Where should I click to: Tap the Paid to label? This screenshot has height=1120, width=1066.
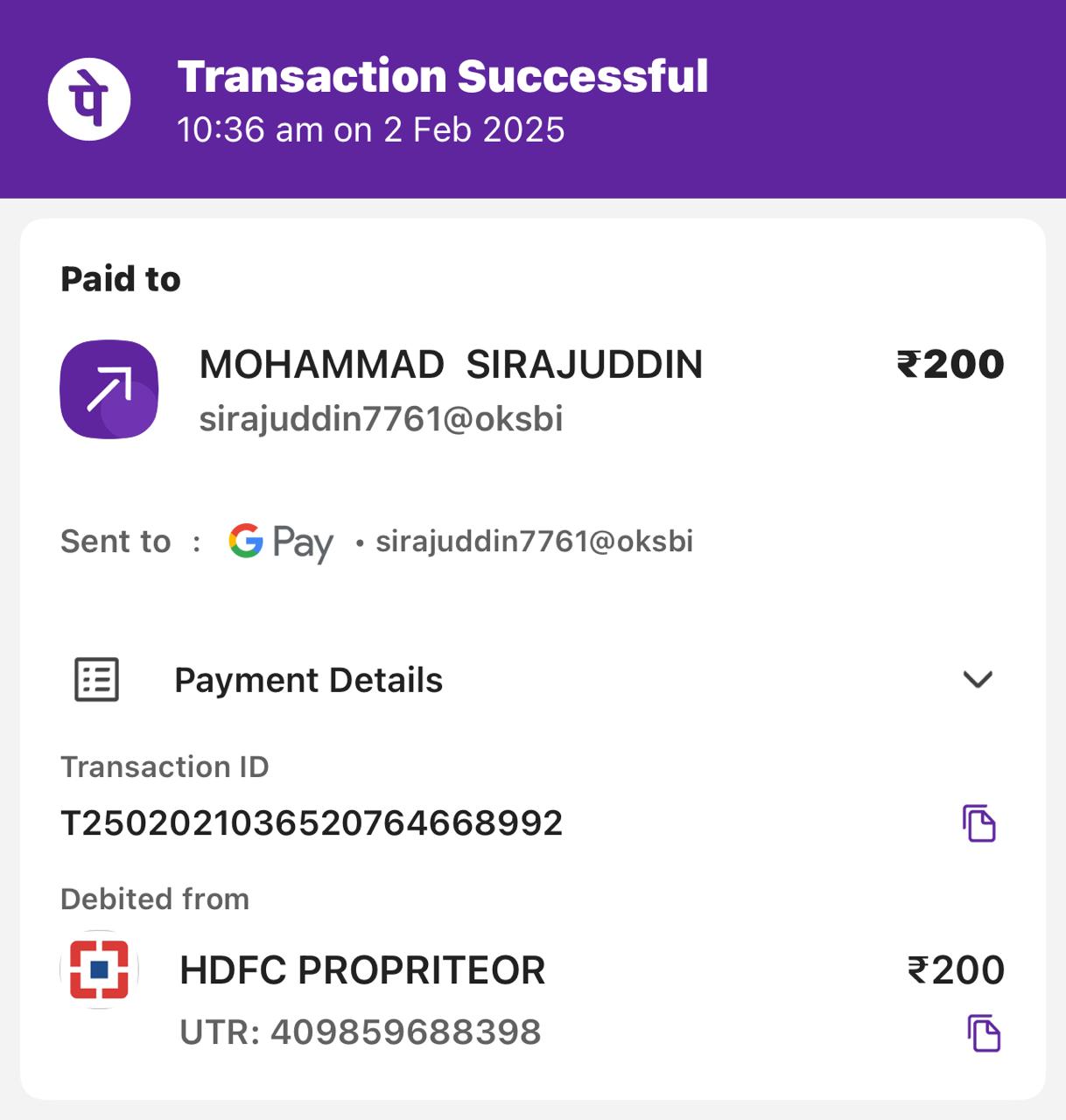[x=121, y=279]
